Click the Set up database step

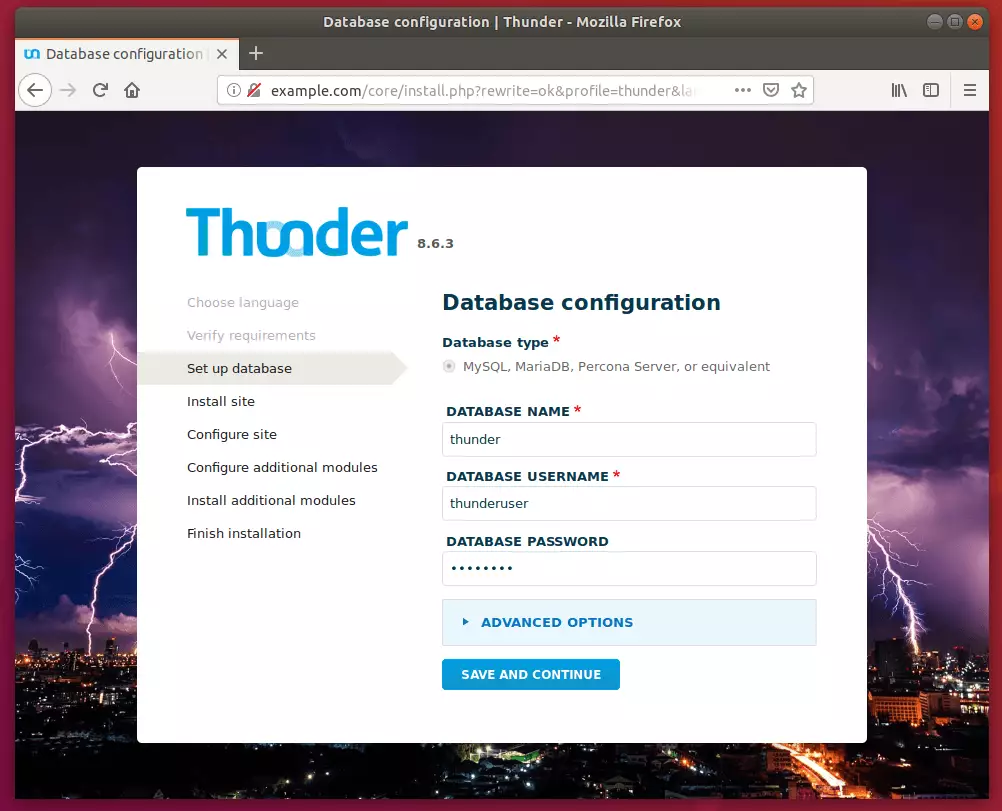click(x=240, y=368)
